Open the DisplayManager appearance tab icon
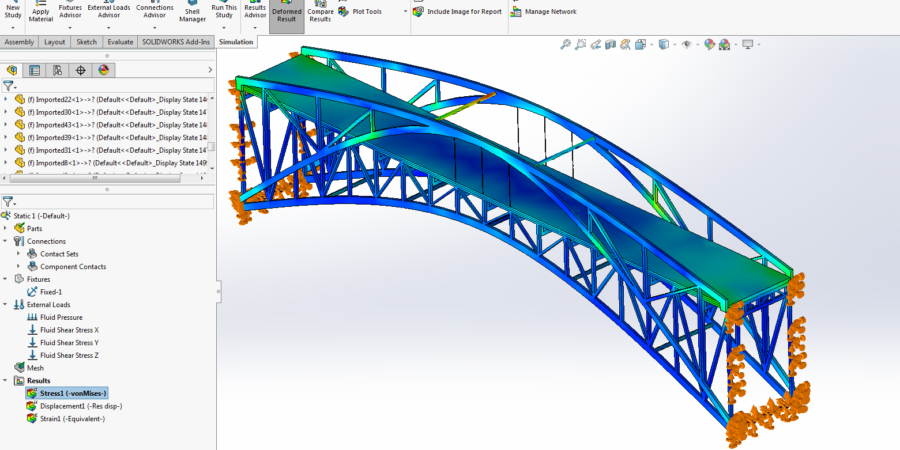 (104, 70)
